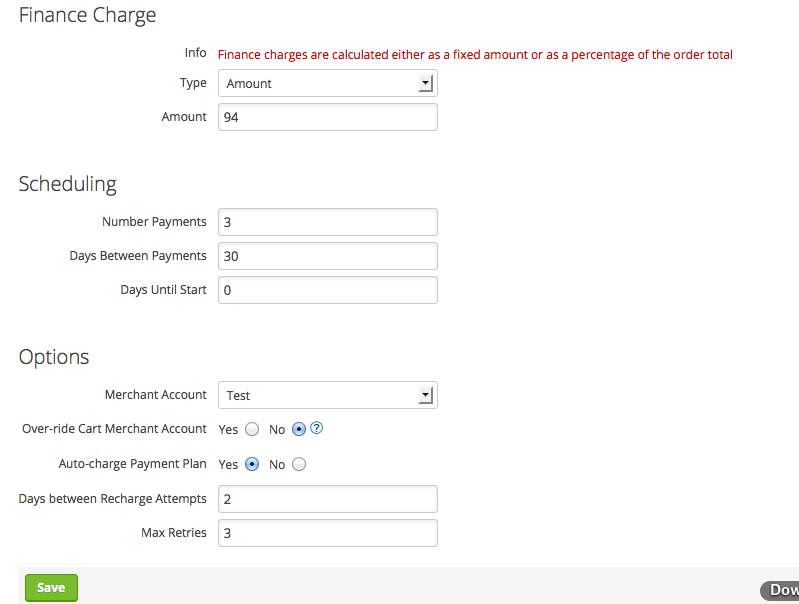The height and width of the screenshot is (604, 799).
Task: Click the Options section heading
Action: (54, 357)
